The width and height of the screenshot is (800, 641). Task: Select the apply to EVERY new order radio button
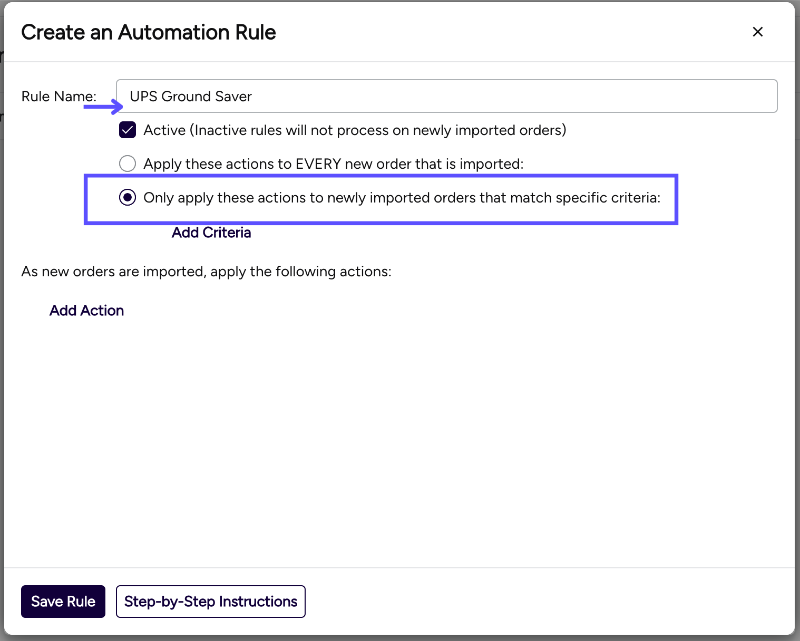click(x=128, y=163)
